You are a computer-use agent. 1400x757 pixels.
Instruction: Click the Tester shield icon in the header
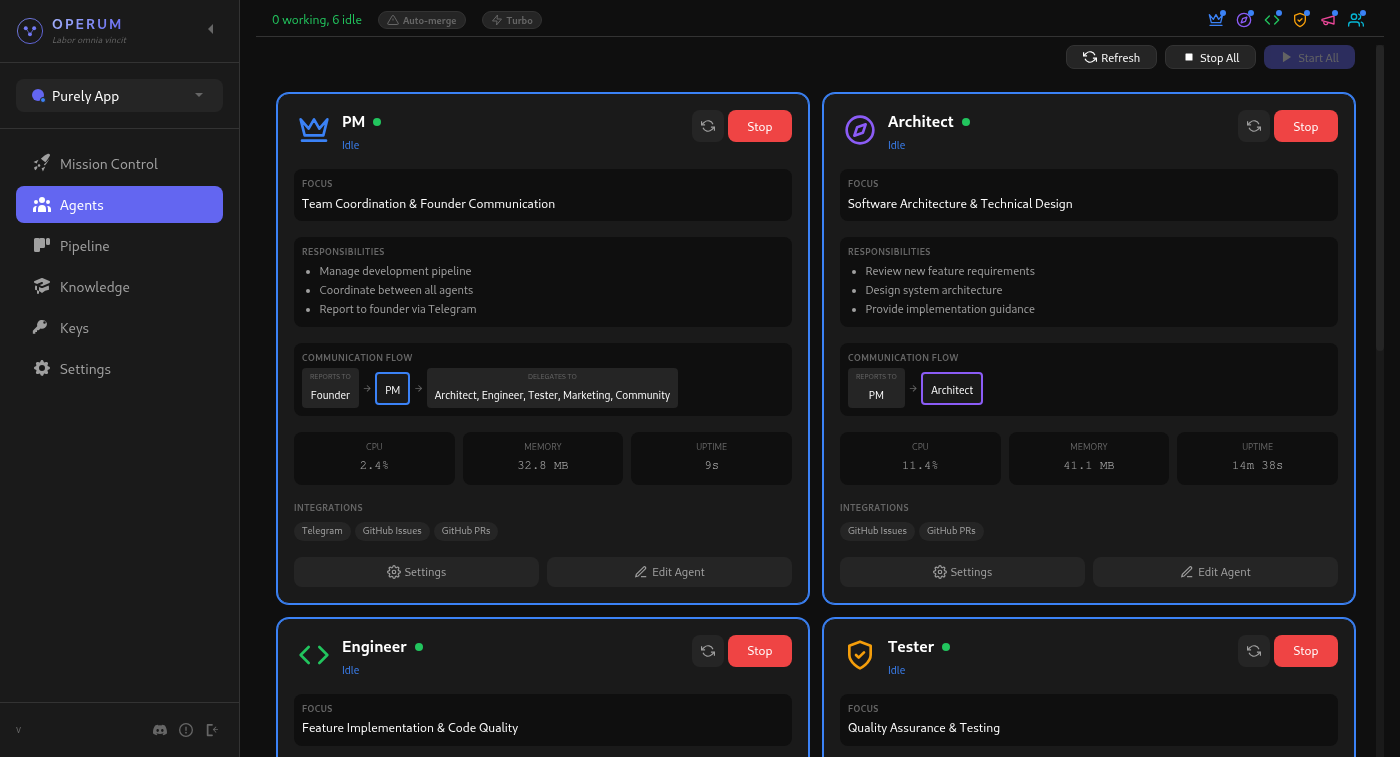(1300, 18)
